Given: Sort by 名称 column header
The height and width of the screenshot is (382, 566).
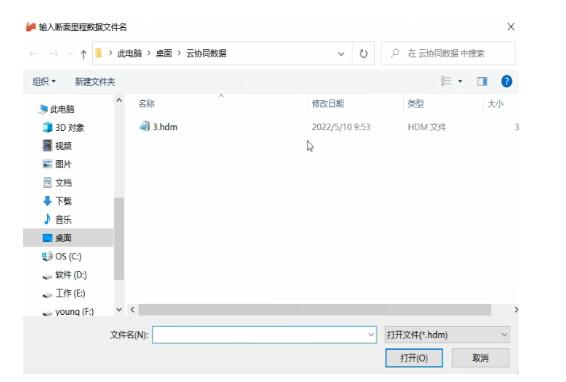Looking at the screenshot, I should tap(147, 104).
